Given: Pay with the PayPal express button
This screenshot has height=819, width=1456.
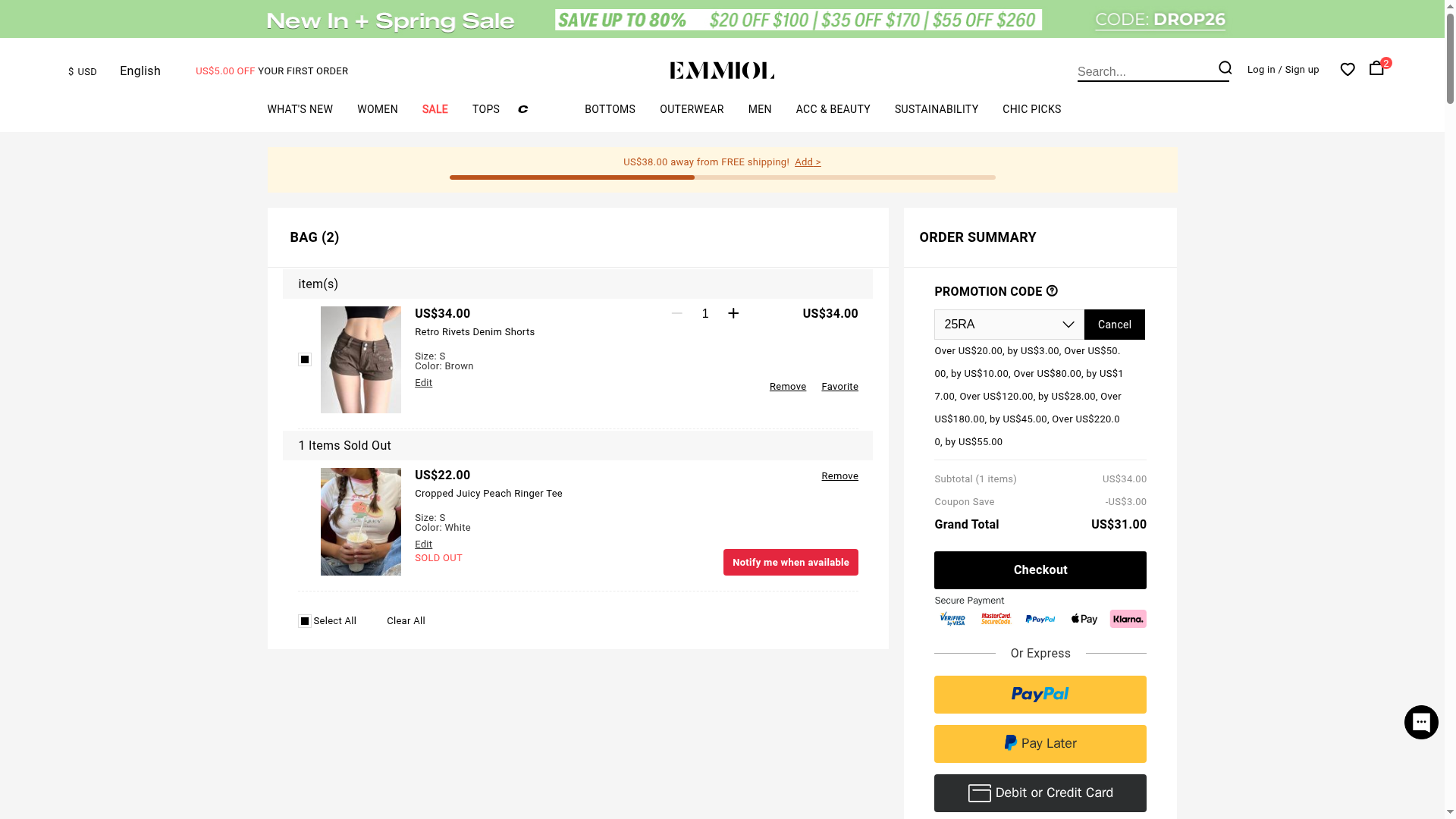Looking at the screenshot, I should pyautogui.click(x=1040, y=695).
